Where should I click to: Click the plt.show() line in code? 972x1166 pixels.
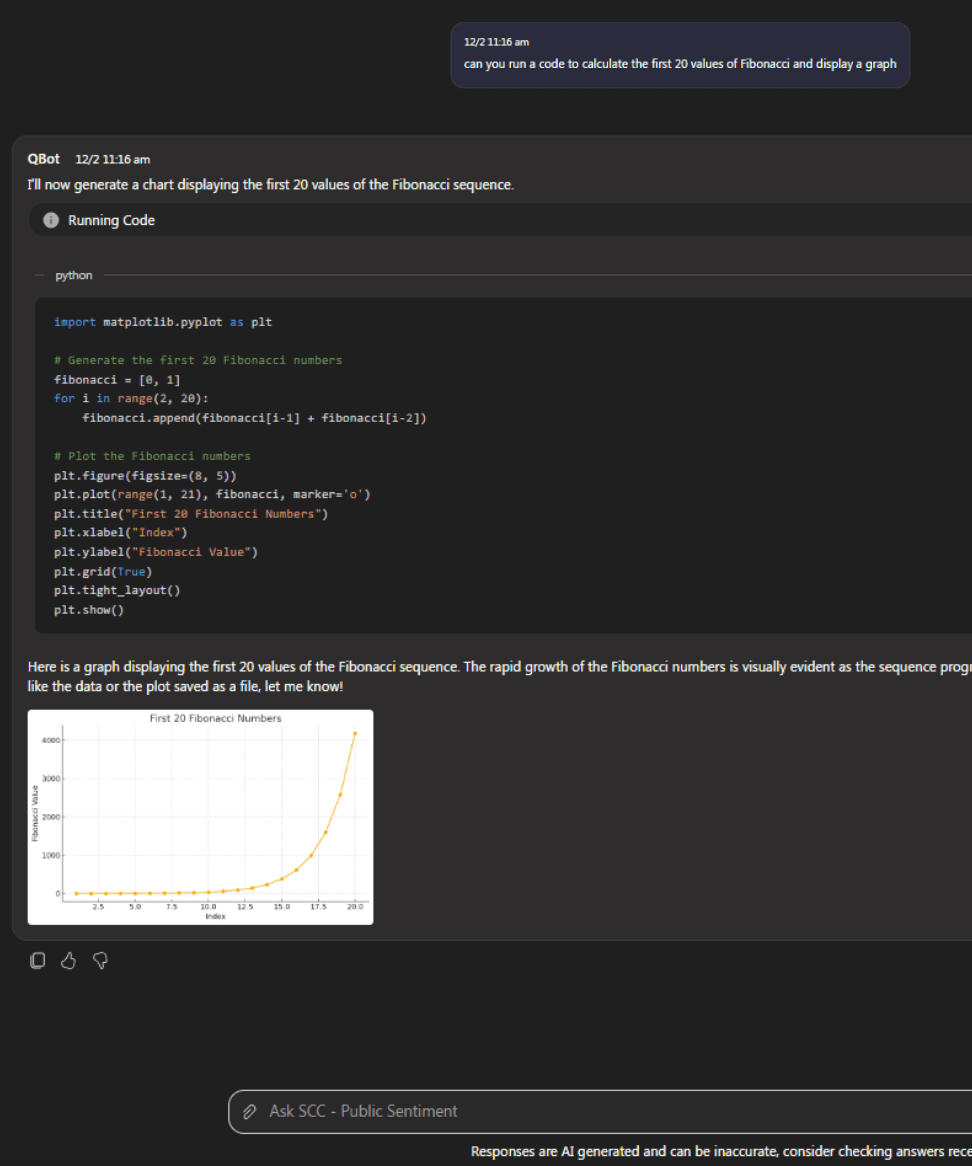pyautogui.click(x=89, y=610)
